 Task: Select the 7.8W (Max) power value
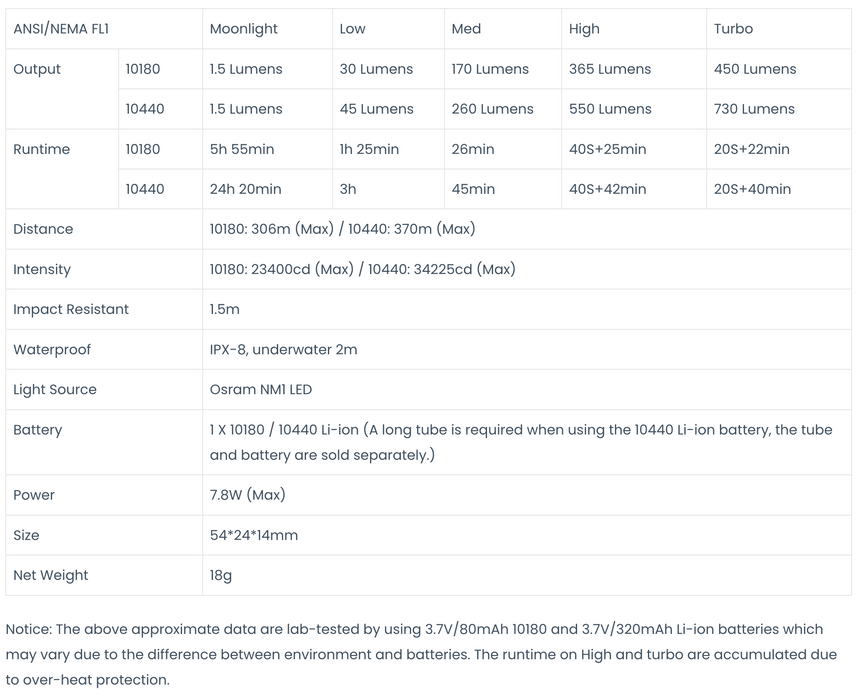click(x=247, y=495)
